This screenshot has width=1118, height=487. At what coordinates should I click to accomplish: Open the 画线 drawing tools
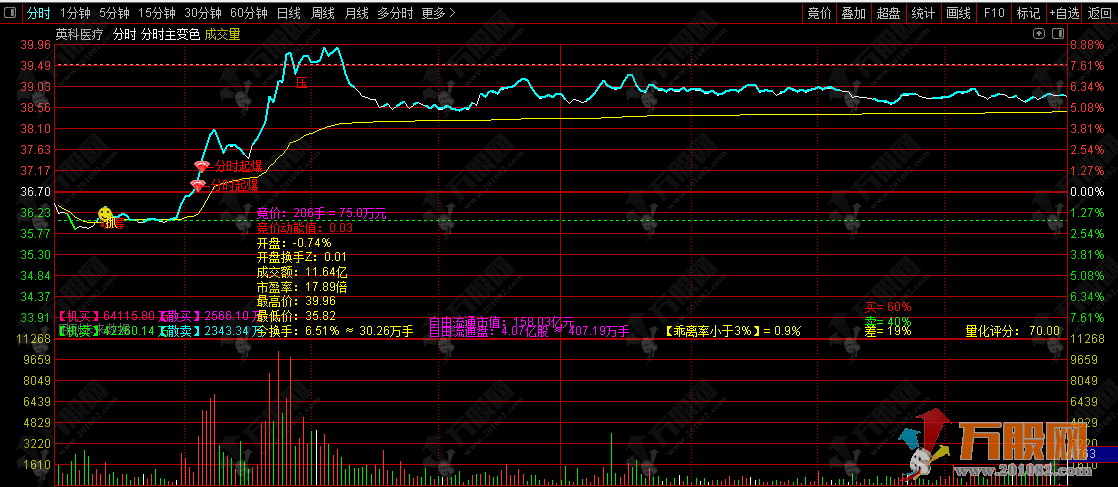pyautogui.click(x=958, y=13)
